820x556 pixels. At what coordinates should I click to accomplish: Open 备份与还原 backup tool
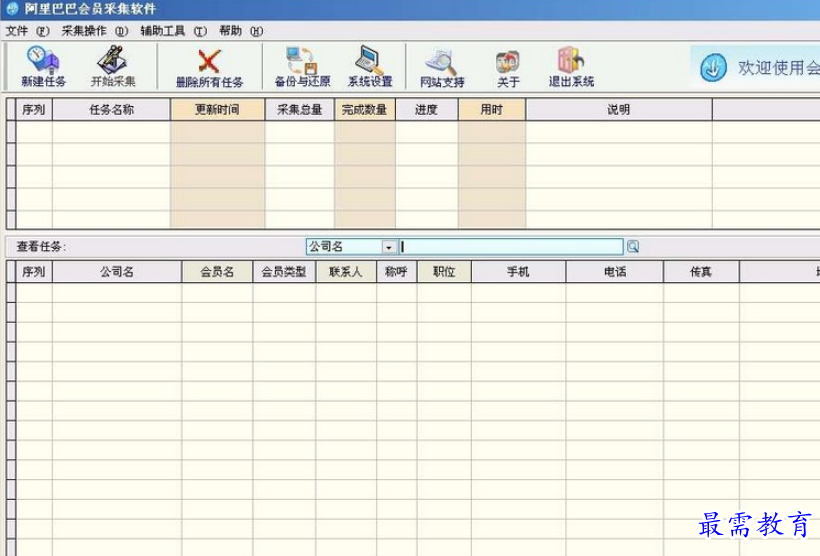point(302,66)
